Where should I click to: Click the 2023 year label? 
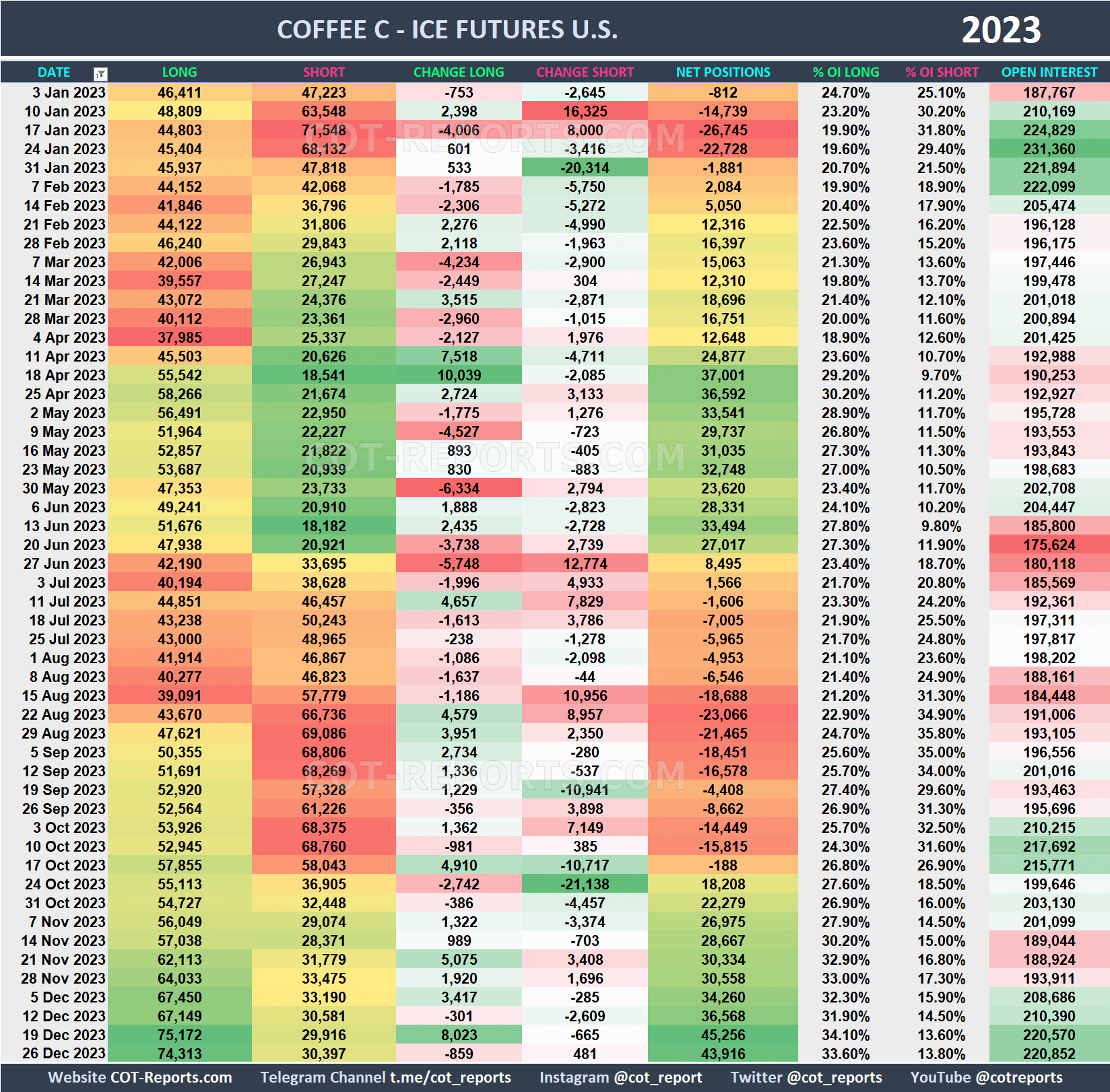[x=1003, y=30]
